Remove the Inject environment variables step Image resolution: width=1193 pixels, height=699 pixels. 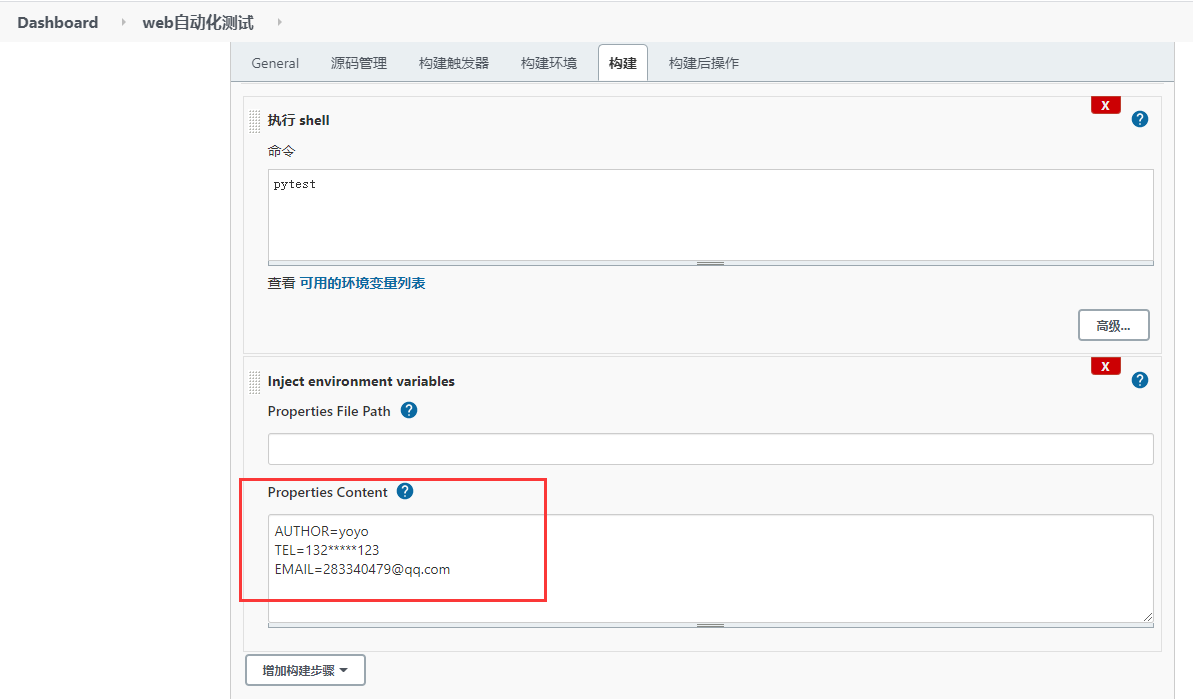coord(1105,365)
